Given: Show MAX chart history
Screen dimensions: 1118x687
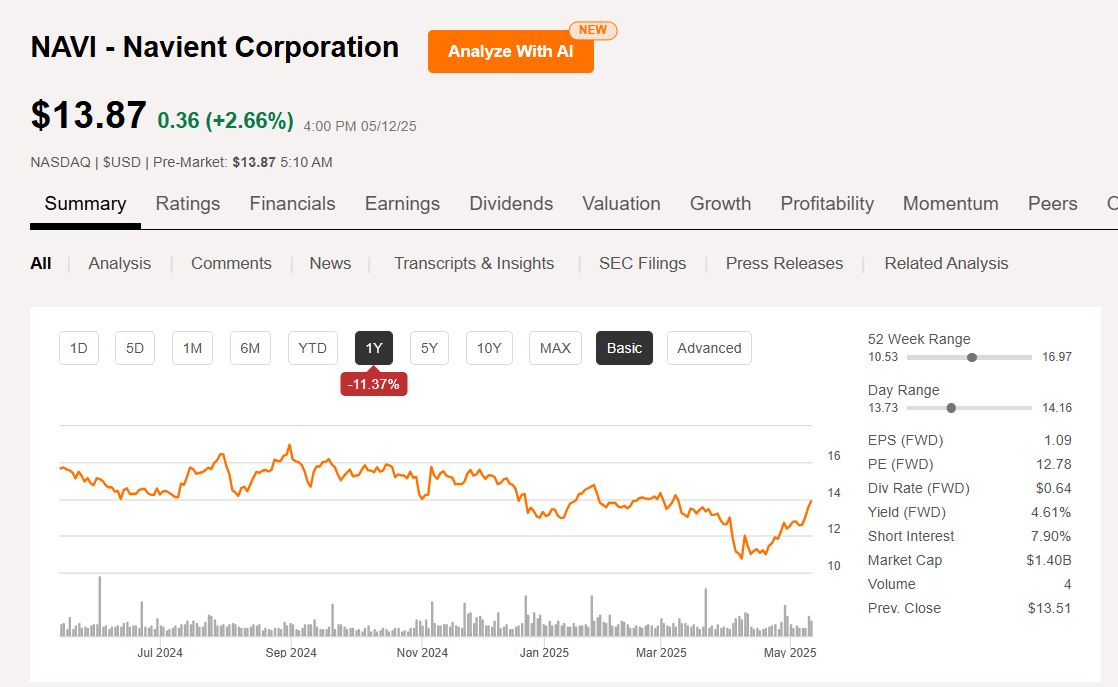Looking at the screenshot, I should 555,348.
